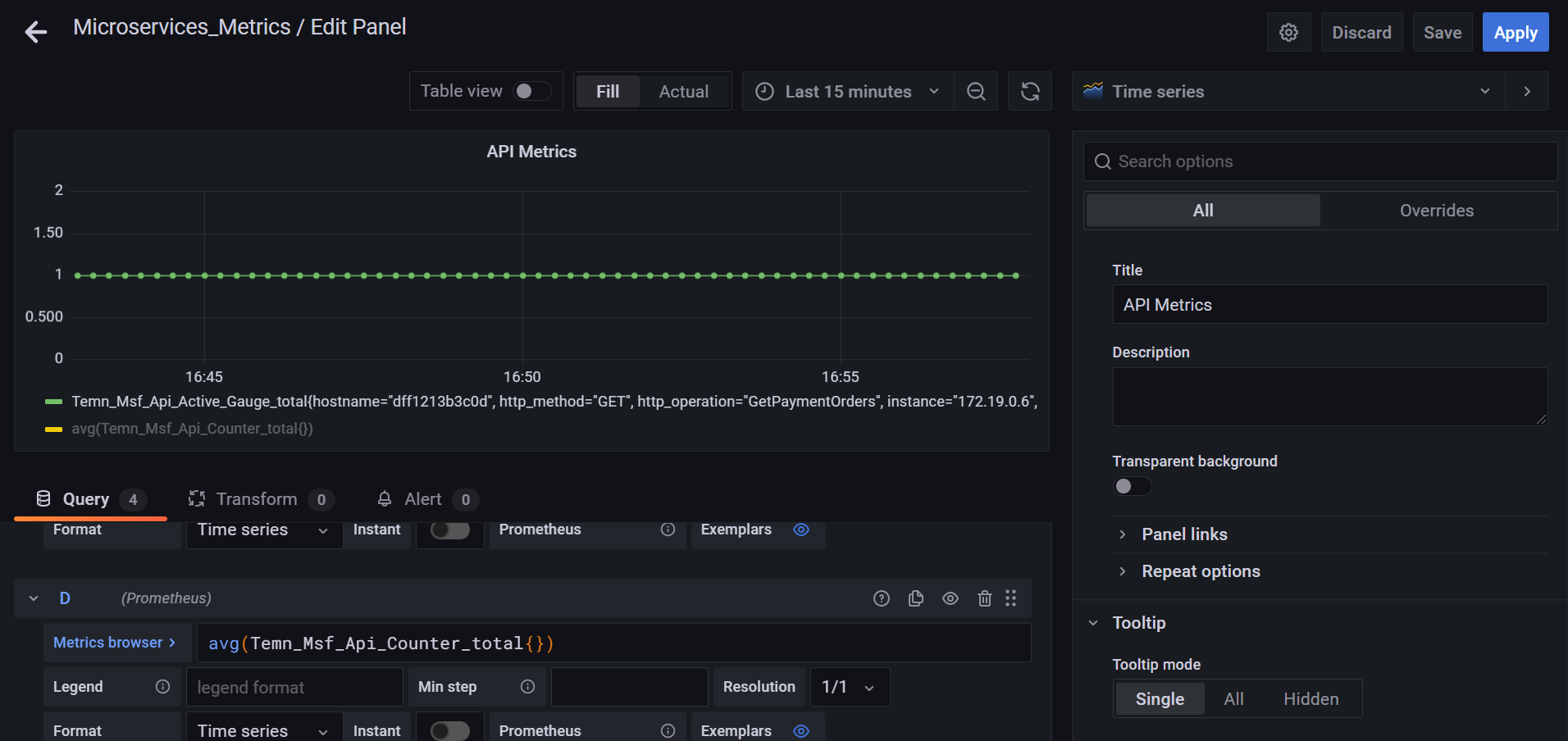This screenshot has height=741, width=1568.
Task: Turn on Transparent background switch
Action: click(x=1132, y=486)
